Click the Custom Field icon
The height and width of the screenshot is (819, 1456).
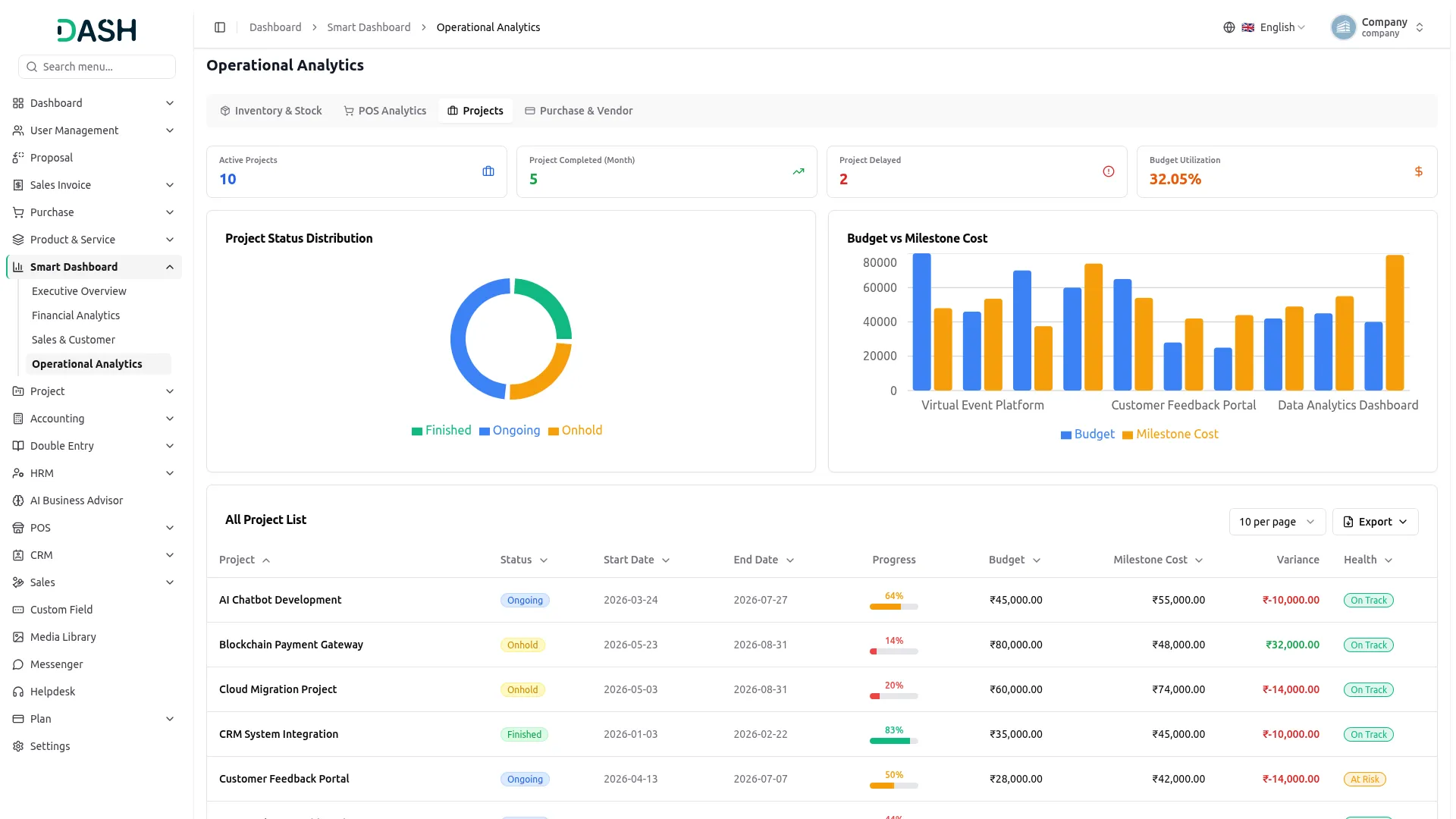click(18, 610)
